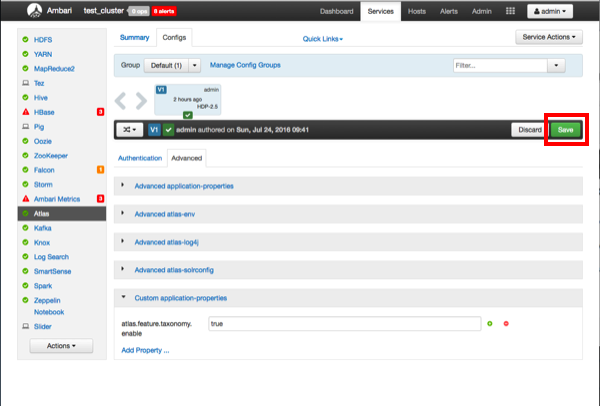Click the previous config version arrow
This screenshot has height=406, width=600.
point(120,101)
